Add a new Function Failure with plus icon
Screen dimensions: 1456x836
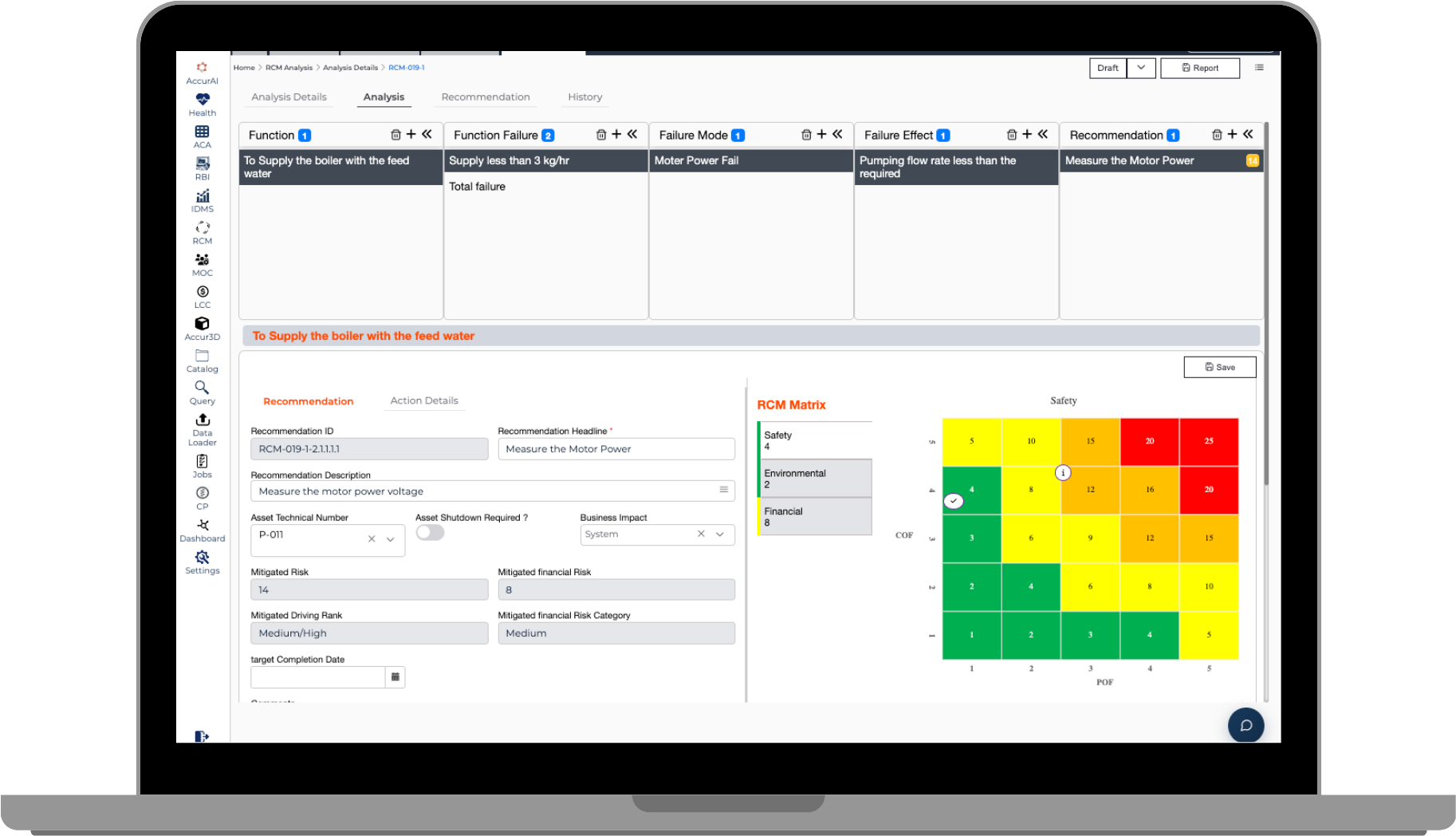coord(616,134)
